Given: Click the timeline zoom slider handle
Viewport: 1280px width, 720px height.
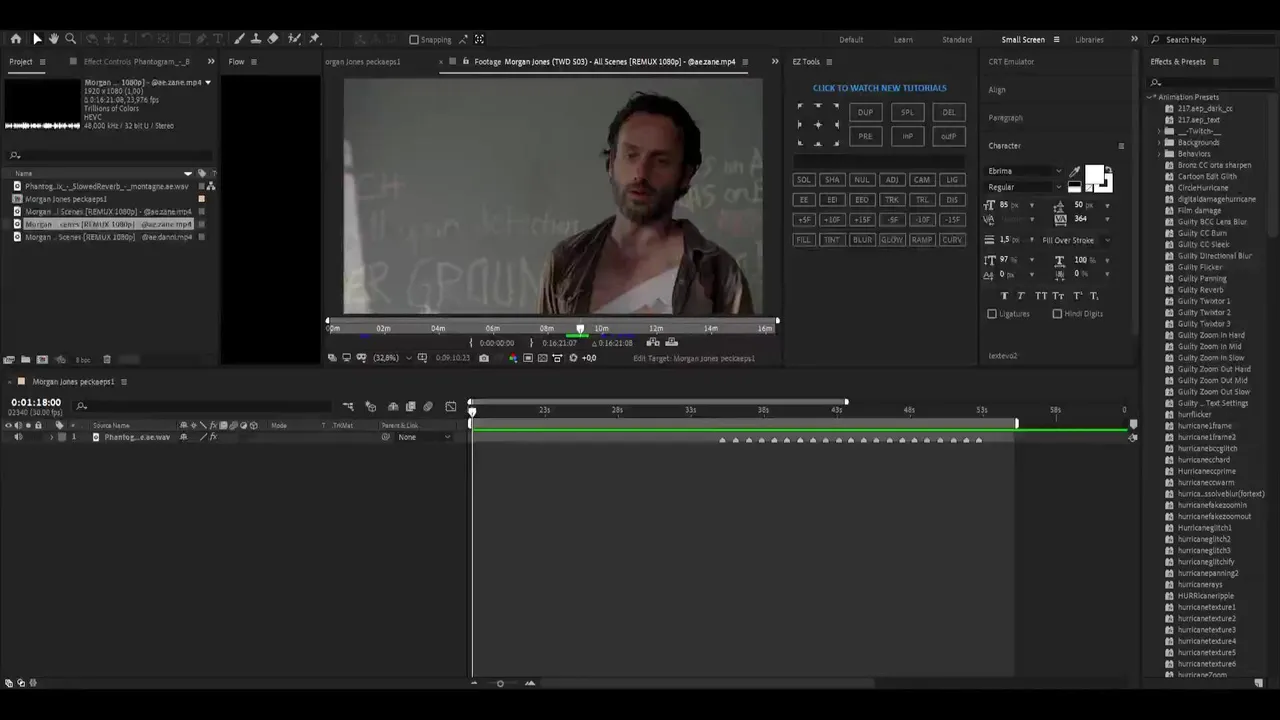Looking at the screenshot, I should coord(500,684).
